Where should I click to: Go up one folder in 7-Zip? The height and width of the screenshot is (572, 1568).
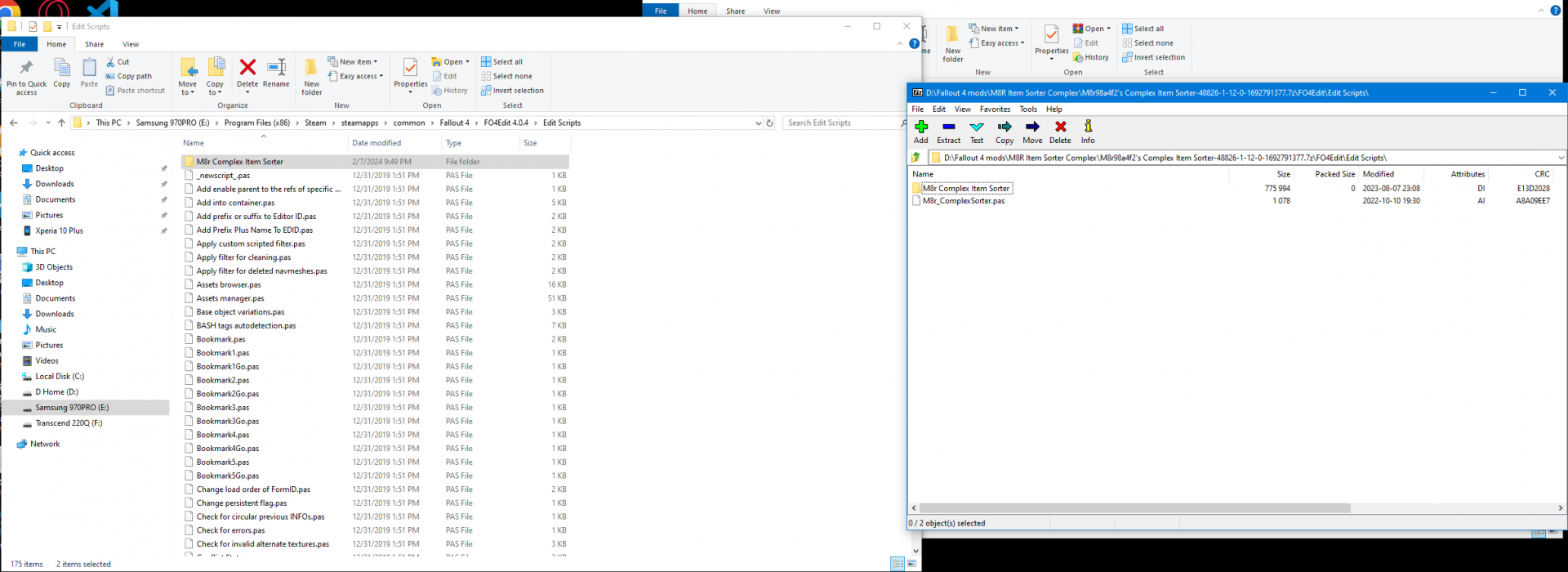point(916,158)
